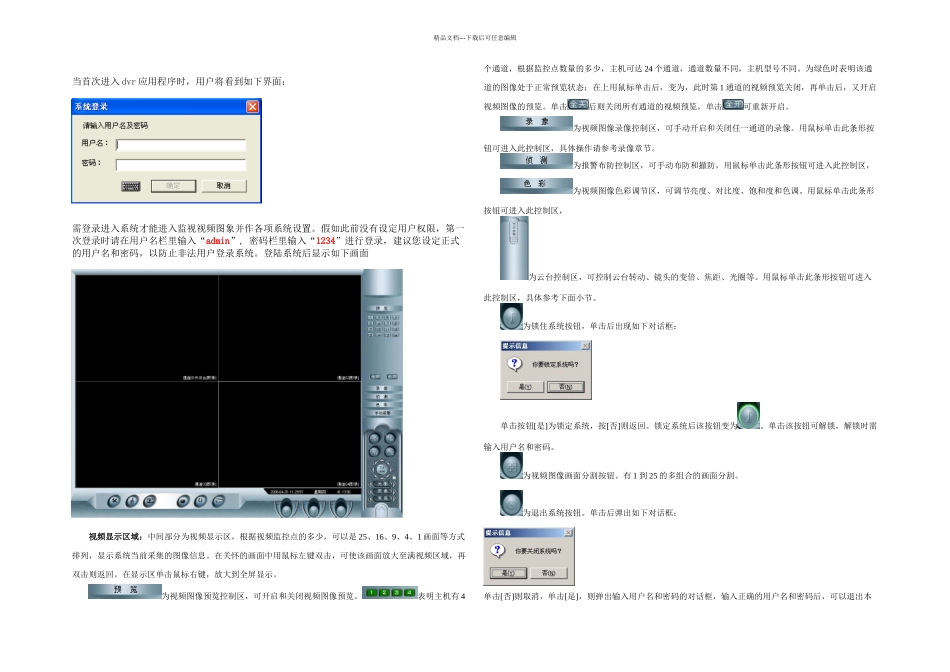Click the exit system round icon
Screen dimensions: 950x672
[511, 503]
